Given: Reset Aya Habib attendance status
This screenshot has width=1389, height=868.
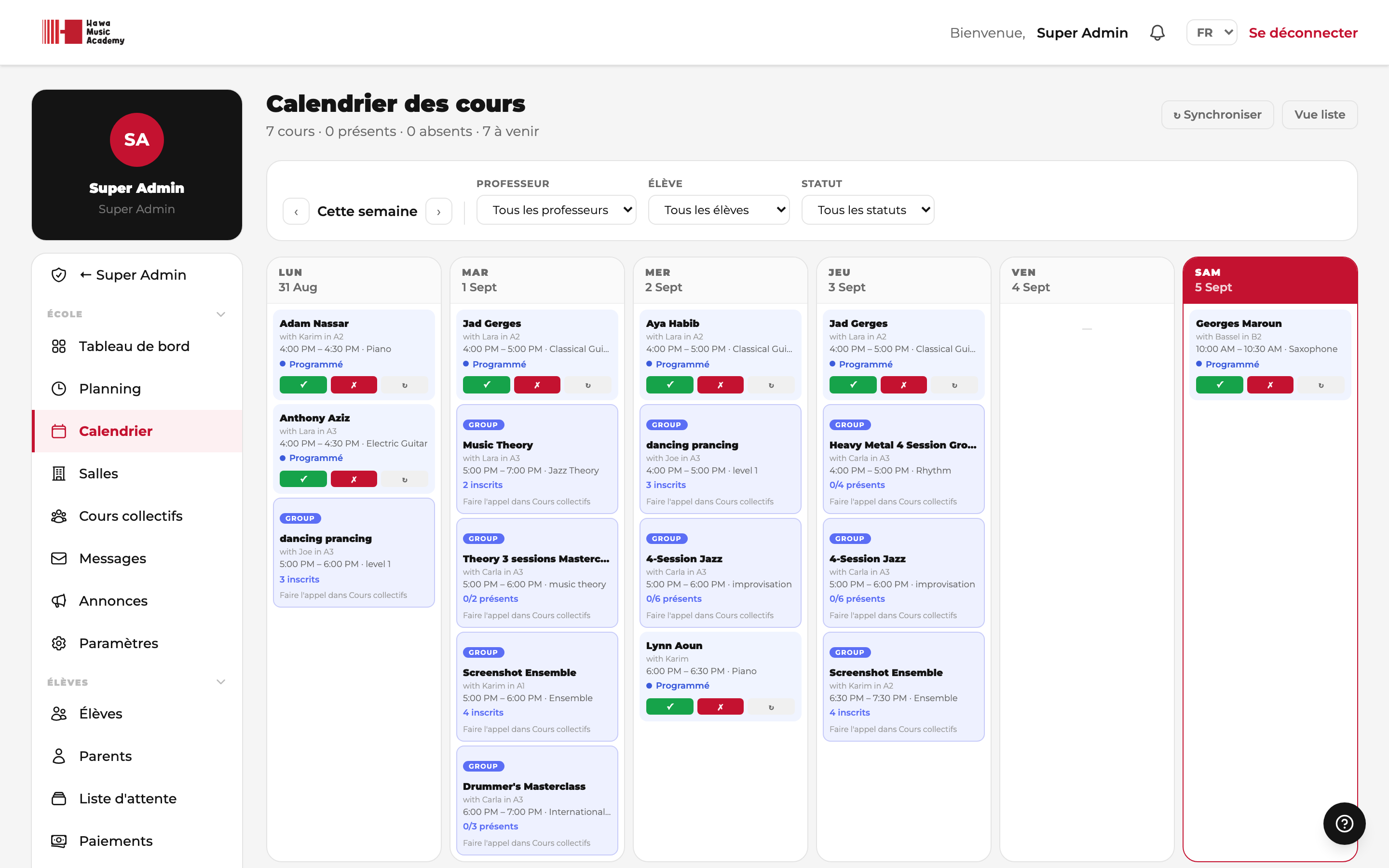Looking at the screenshot, I should (771, 385).
